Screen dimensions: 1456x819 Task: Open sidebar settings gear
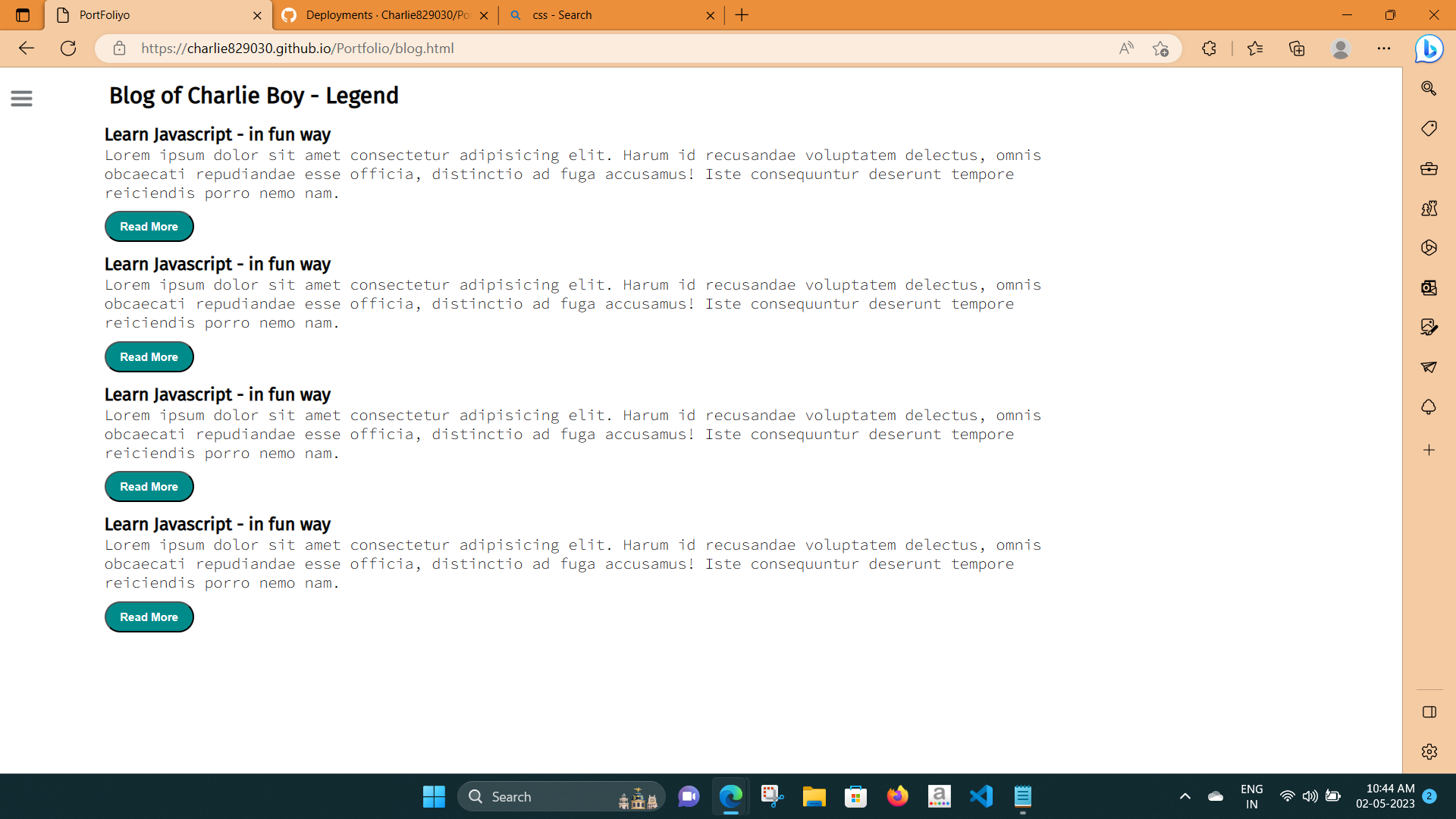coord(1429,752)
